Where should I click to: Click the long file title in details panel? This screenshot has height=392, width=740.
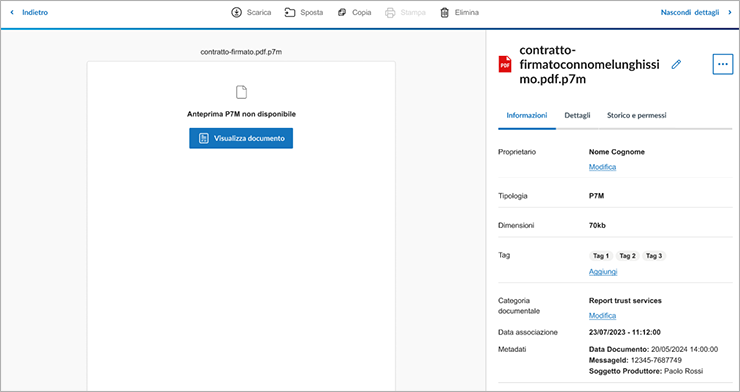point(589,64)
